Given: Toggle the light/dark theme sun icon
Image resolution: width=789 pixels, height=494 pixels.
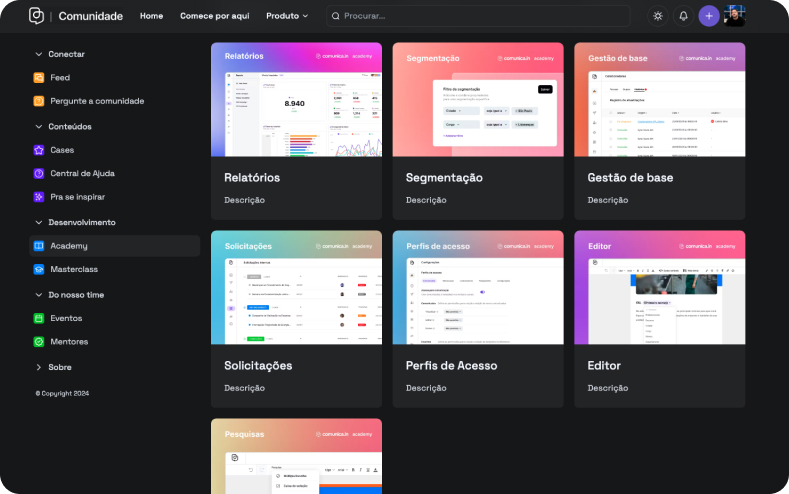Looking at the screenshot, I should coord(658,16).
